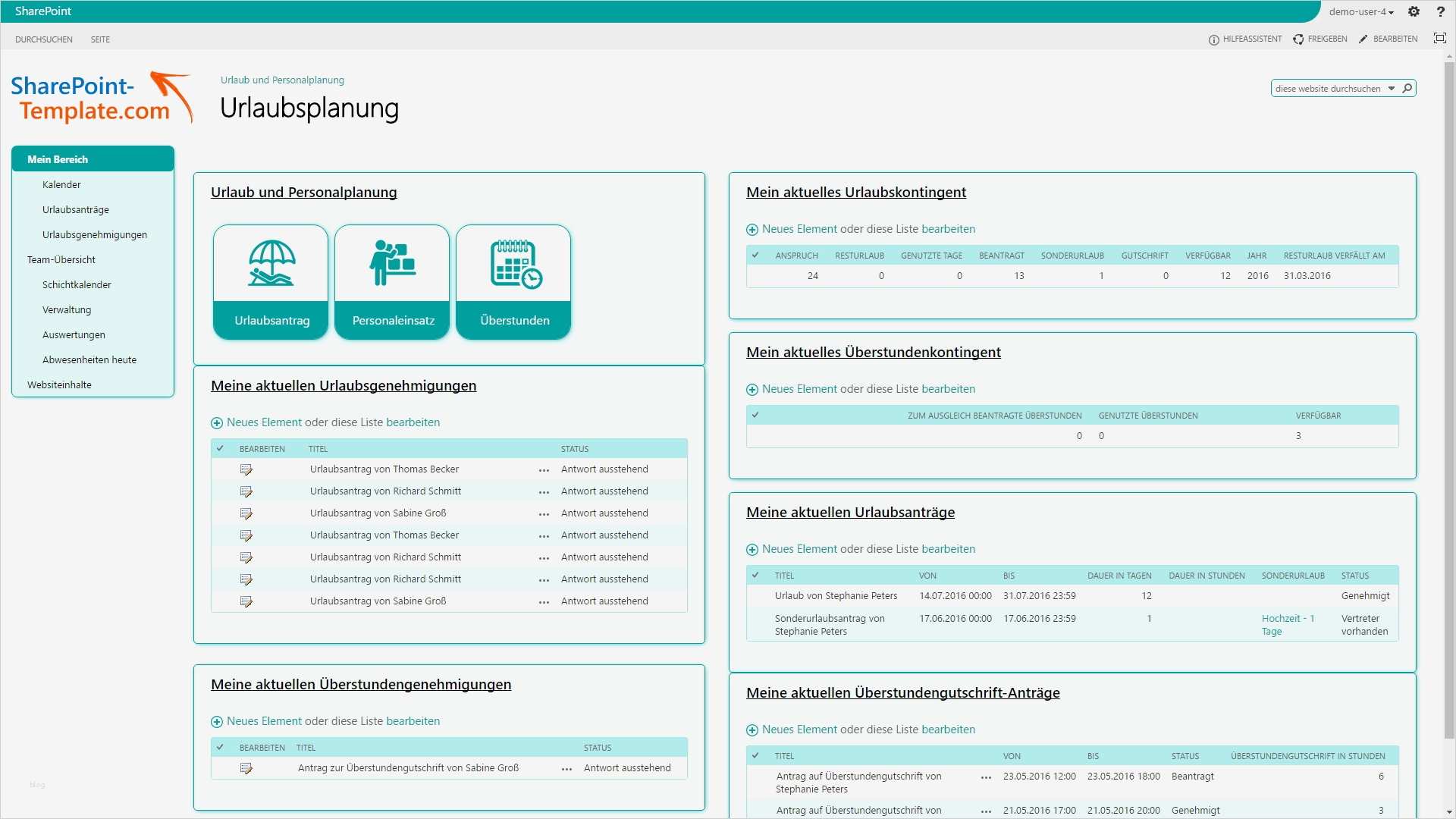
Task: Open ellipsis menu for Richard Schmitt's first request
Action: pos(544,492)
